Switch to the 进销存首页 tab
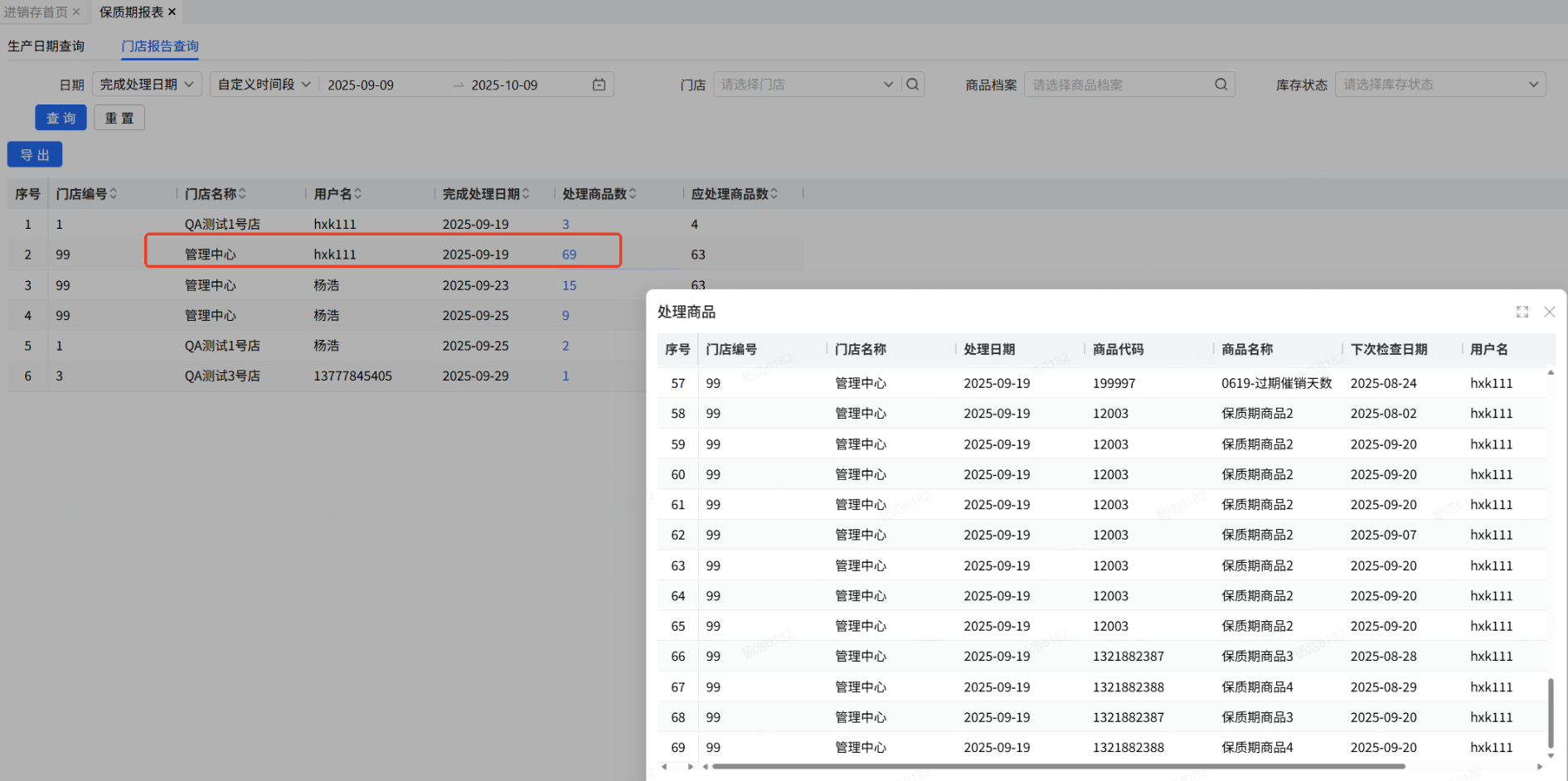 36,12
